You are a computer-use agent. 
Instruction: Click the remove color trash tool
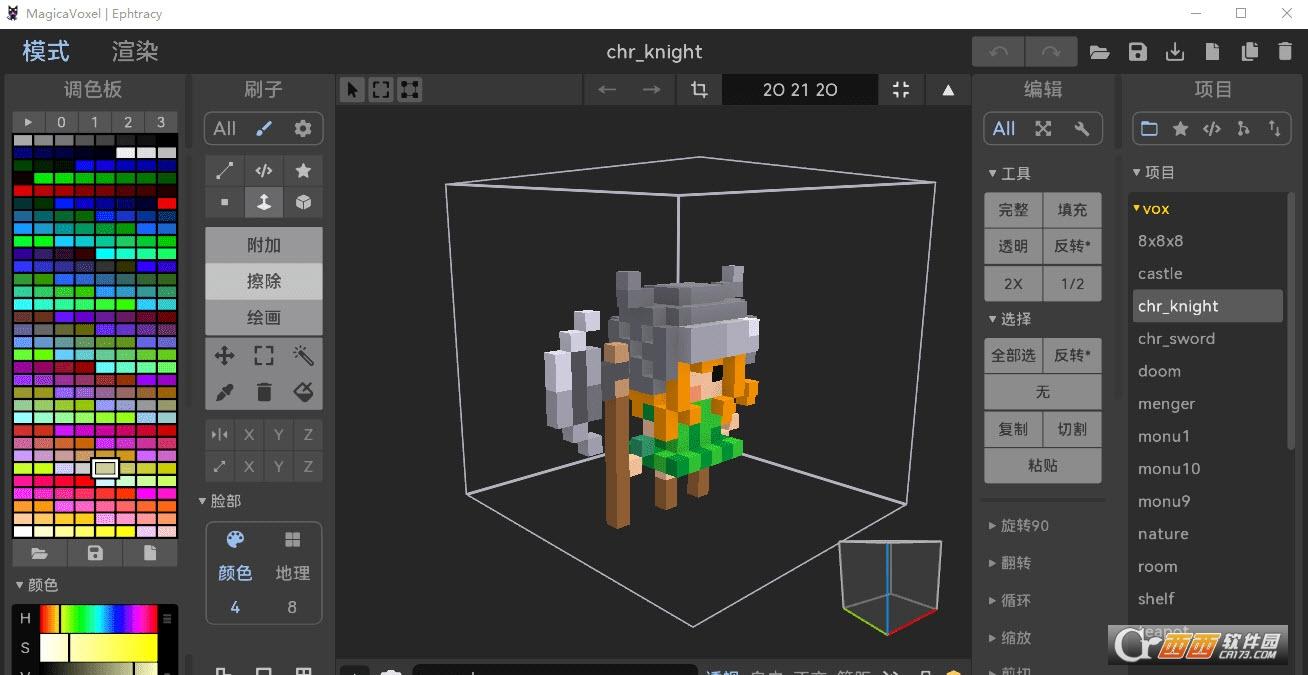point(264,392)
